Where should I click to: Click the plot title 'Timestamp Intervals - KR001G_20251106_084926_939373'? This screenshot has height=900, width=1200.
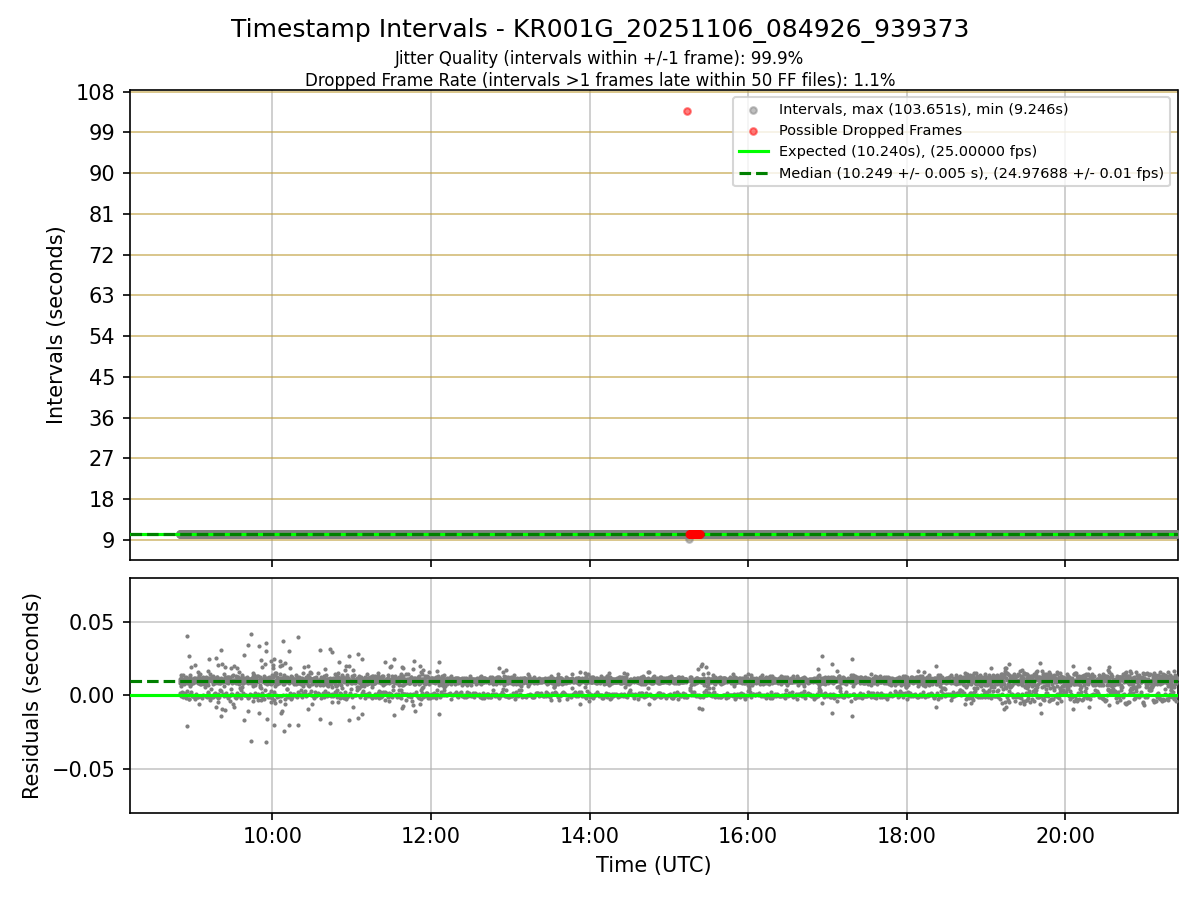click(x=600, y=29)
